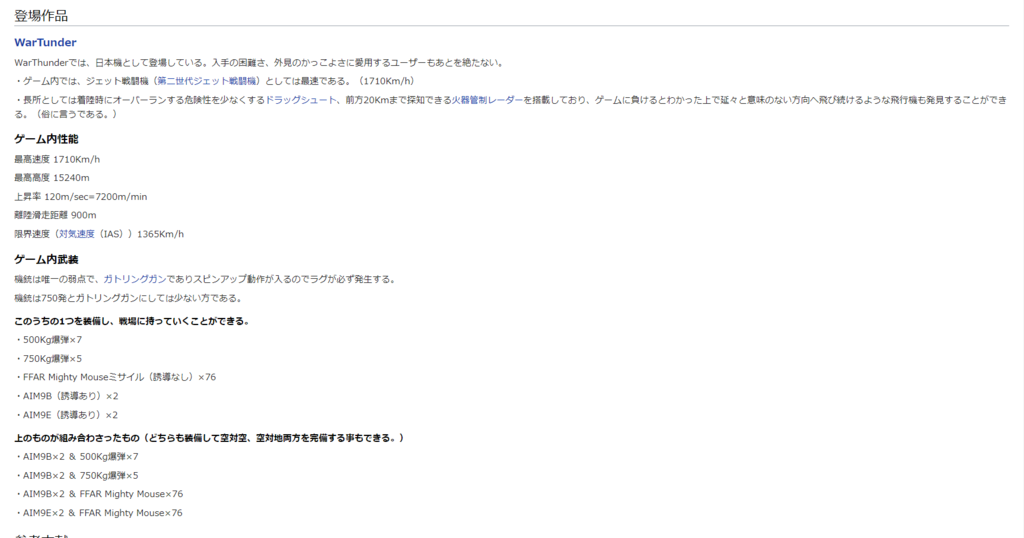Click the AIM9B×2 & FFAR Mighty Mouse×76 item
The image size is (1024, 538).
[x=102, y=494]
